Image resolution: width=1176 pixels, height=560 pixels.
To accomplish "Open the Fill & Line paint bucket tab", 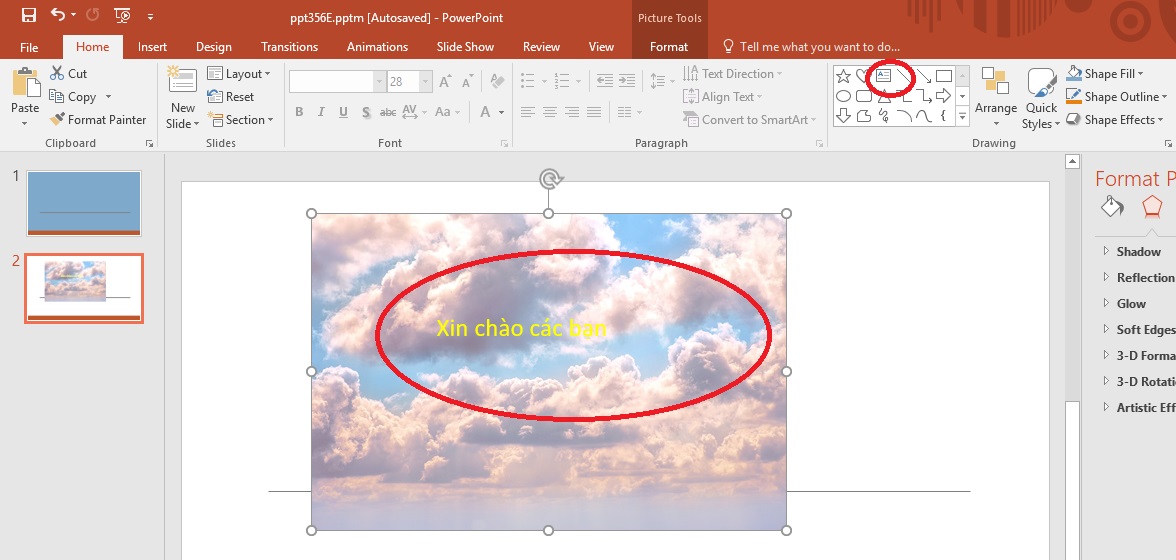I will [1112, 206].
